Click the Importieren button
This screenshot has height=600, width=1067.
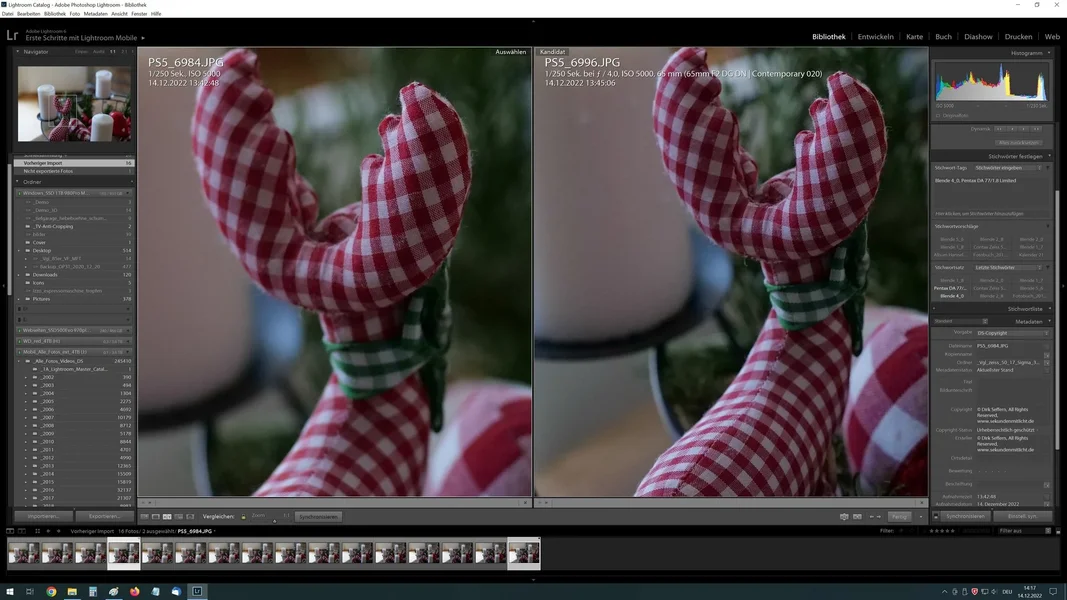coord(44,516)
